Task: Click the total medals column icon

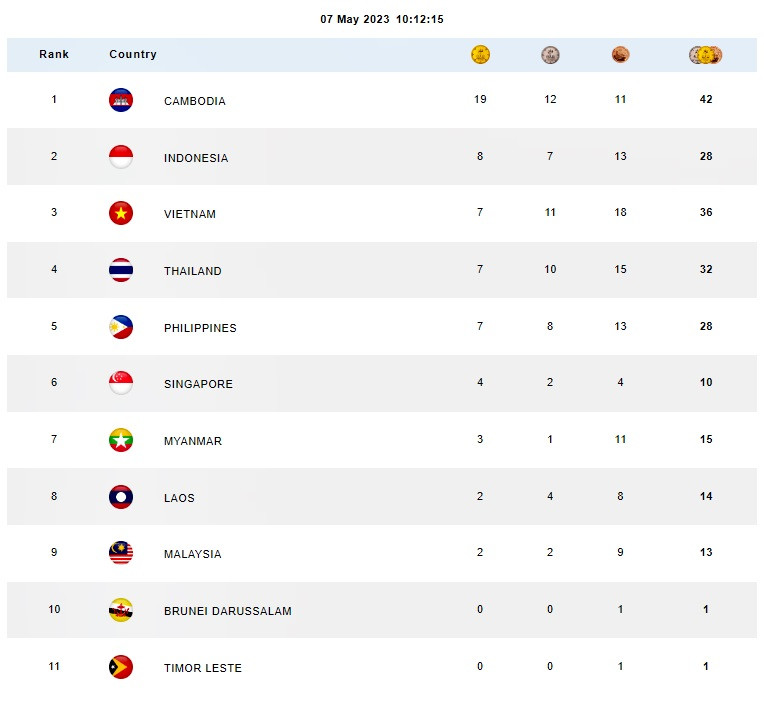Action: point(706,55)
